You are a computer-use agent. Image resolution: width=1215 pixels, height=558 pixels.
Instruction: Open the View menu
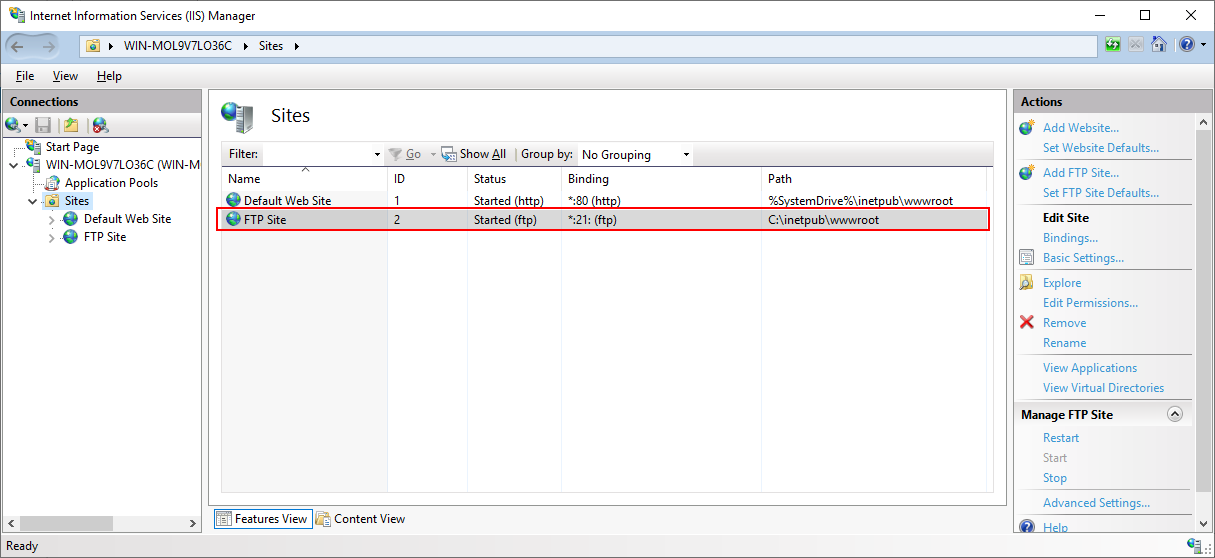pos(65,76)
